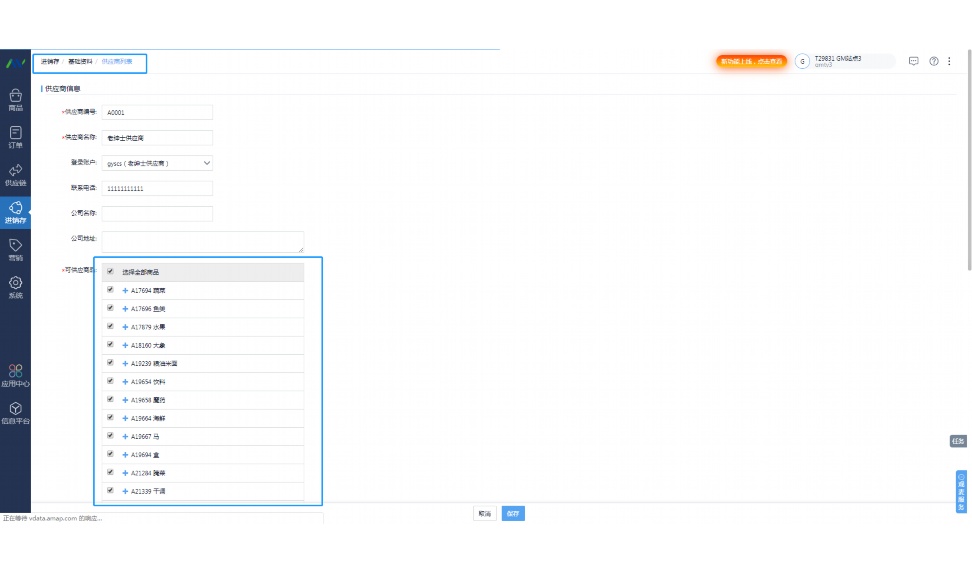
Task: Uncheck the A17879 水果 checkbox
Action: click(110, 326)
